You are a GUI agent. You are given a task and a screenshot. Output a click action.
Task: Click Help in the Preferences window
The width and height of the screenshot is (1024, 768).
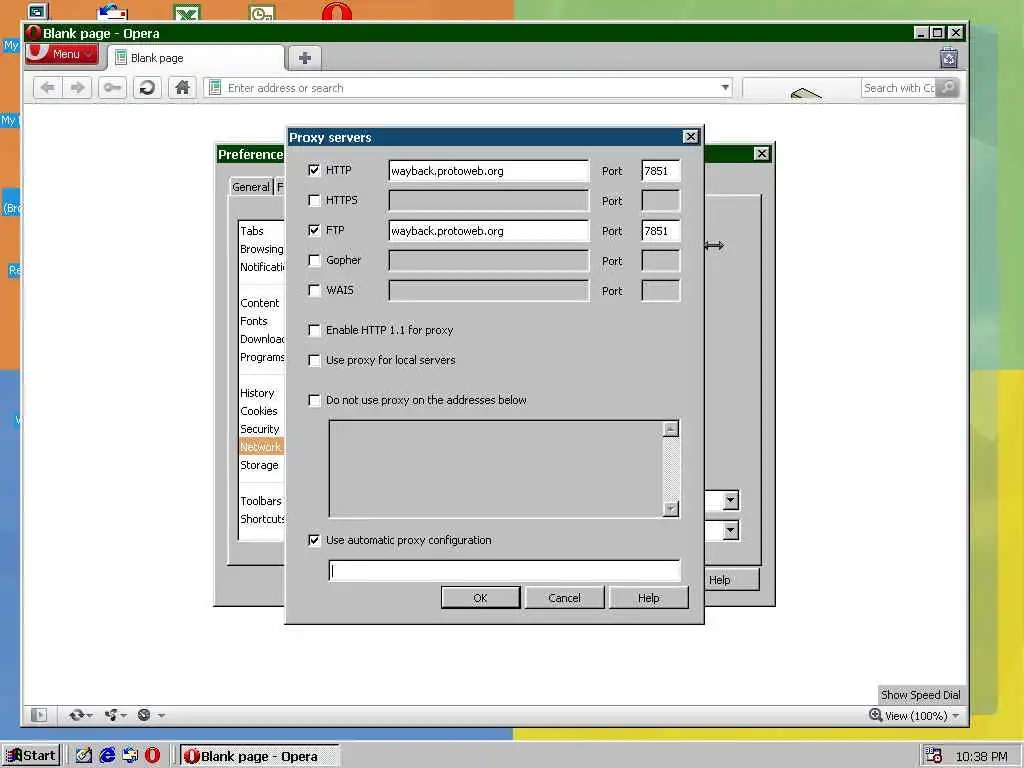[731, 580]
